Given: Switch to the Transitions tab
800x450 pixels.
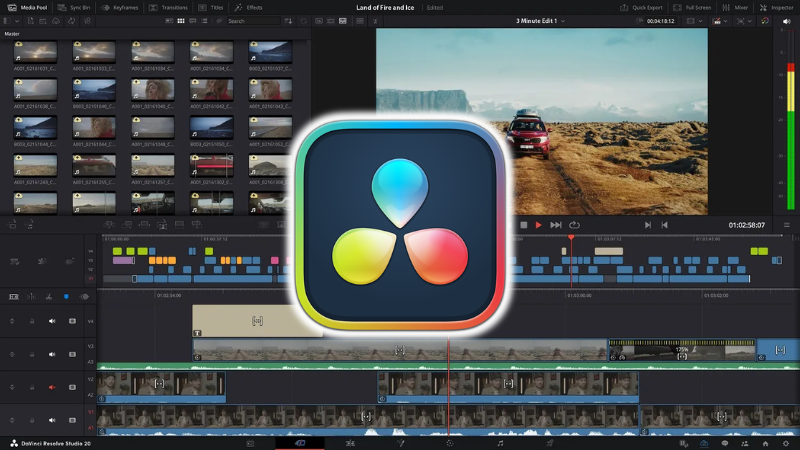Looking at the screenshot, I should pos(168,8).
